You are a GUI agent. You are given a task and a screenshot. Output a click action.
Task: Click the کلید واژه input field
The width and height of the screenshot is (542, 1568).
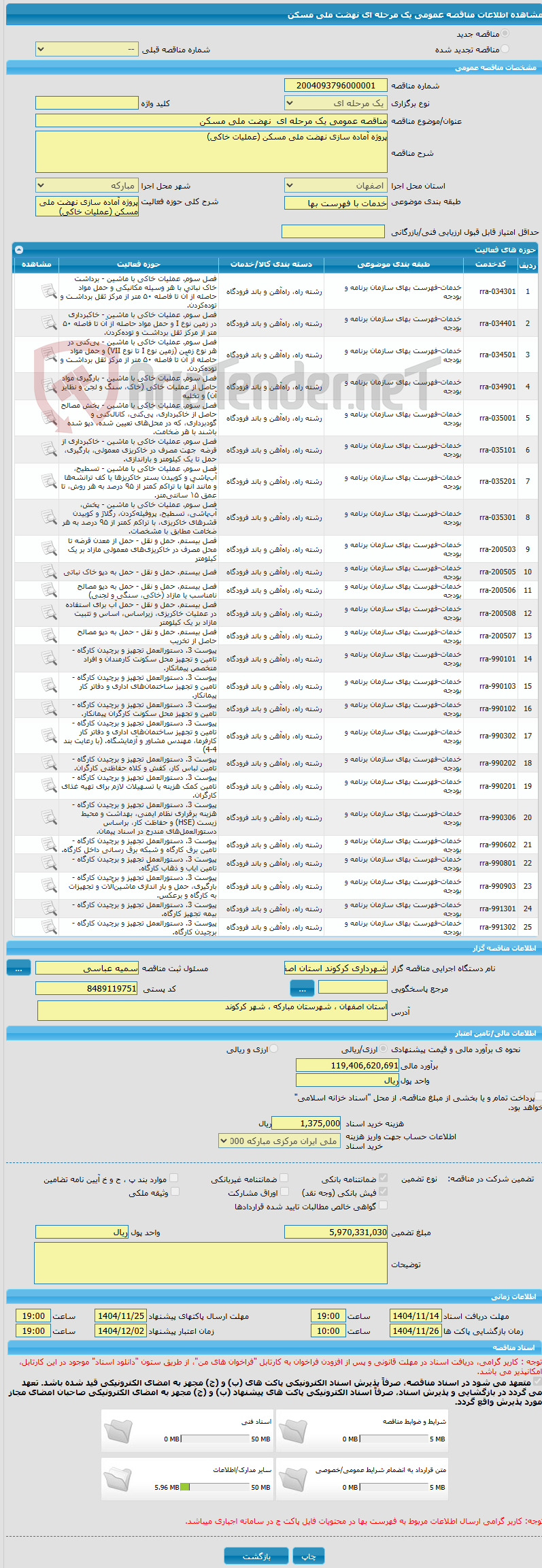[87, 103]
